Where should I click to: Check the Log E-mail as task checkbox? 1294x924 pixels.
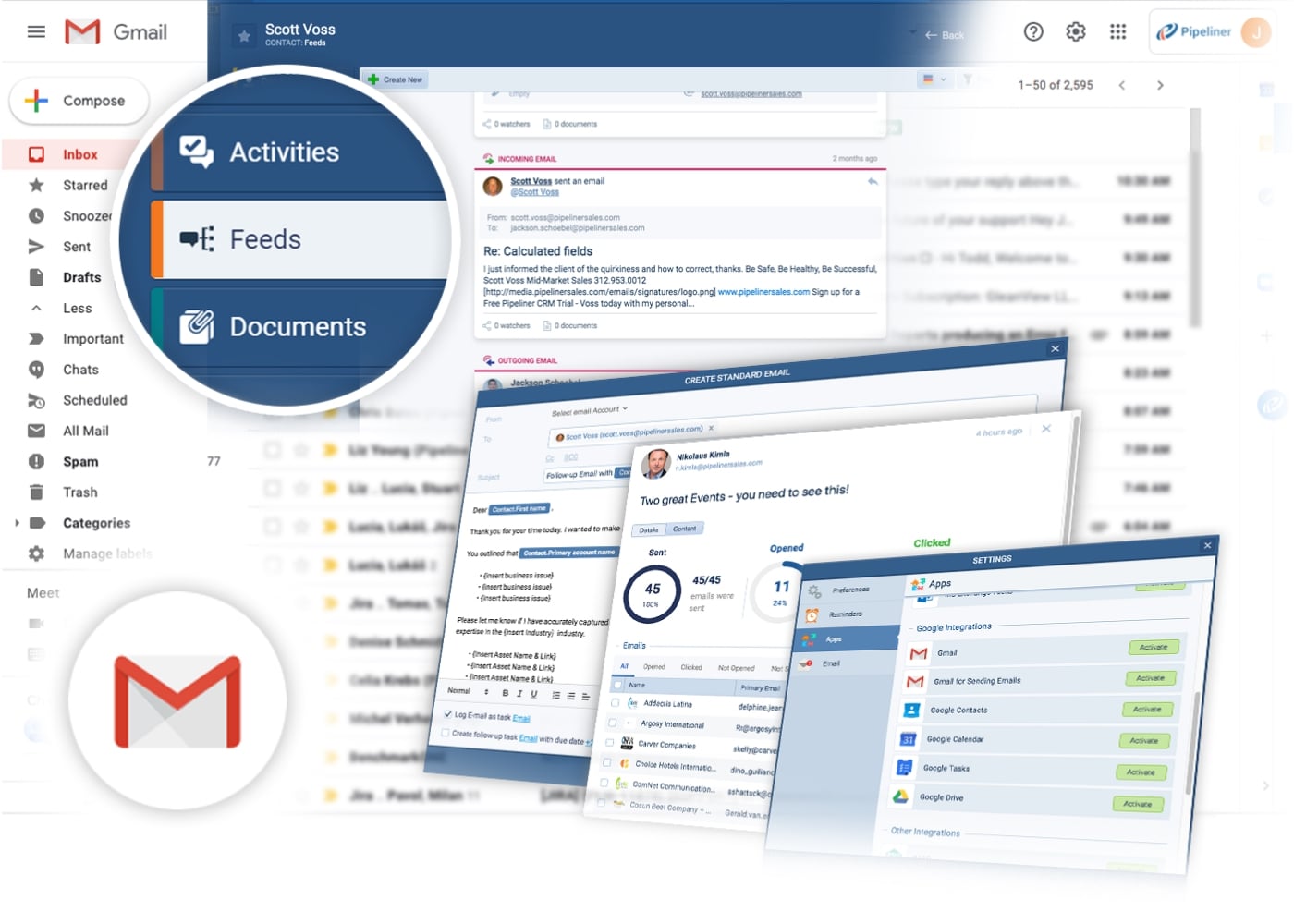[x=448, y=716]
